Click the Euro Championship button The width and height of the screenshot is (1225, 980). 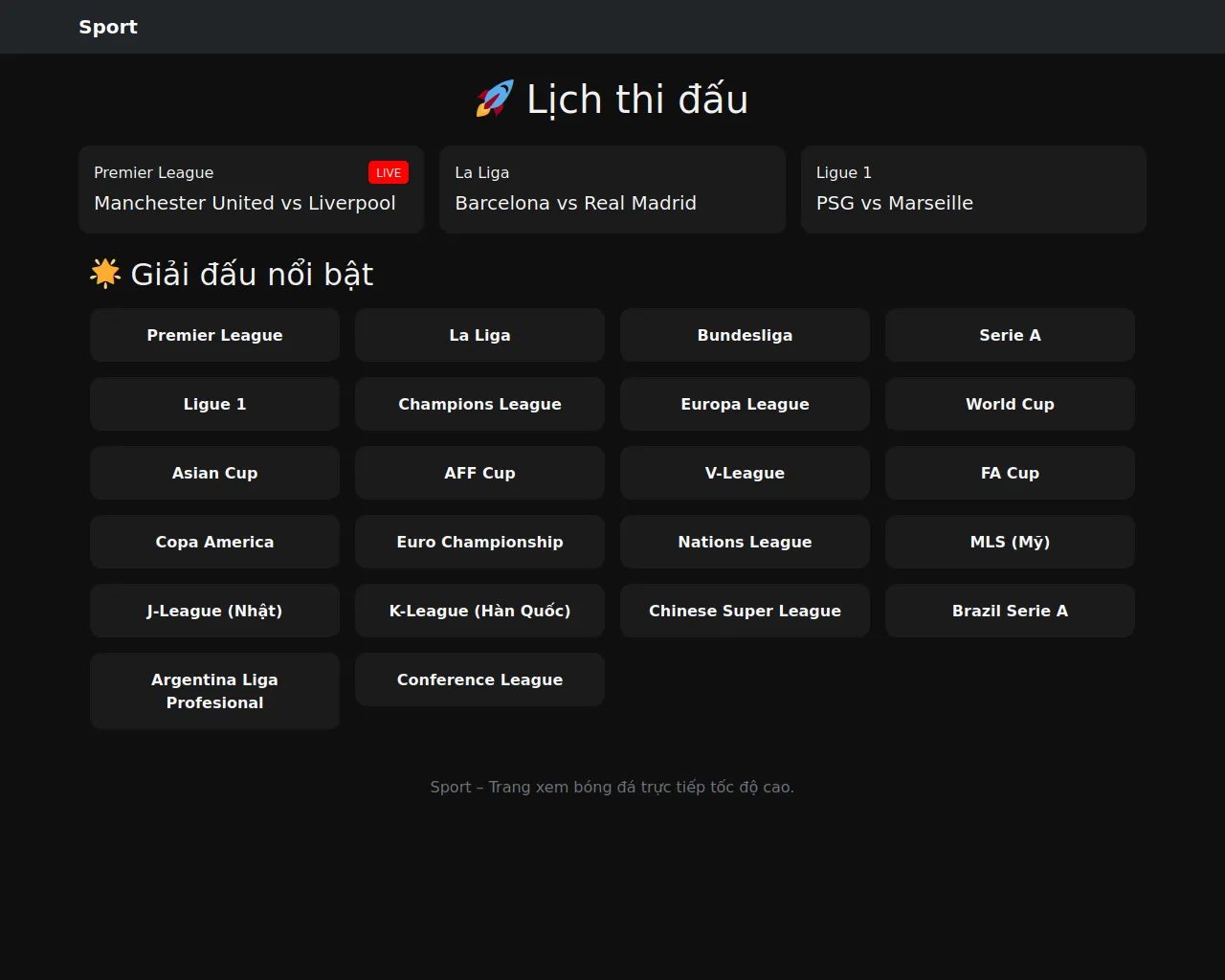point(479,542)
